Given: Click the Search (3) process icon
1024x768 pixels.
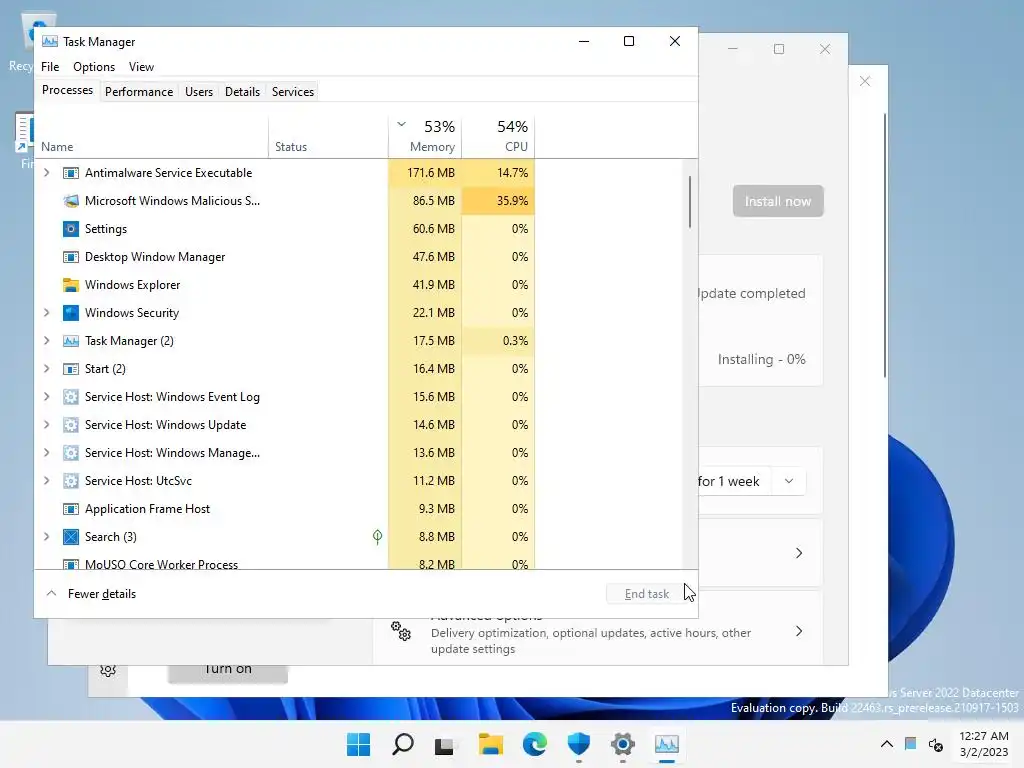Looking at the screenshot, I should 71,537.
